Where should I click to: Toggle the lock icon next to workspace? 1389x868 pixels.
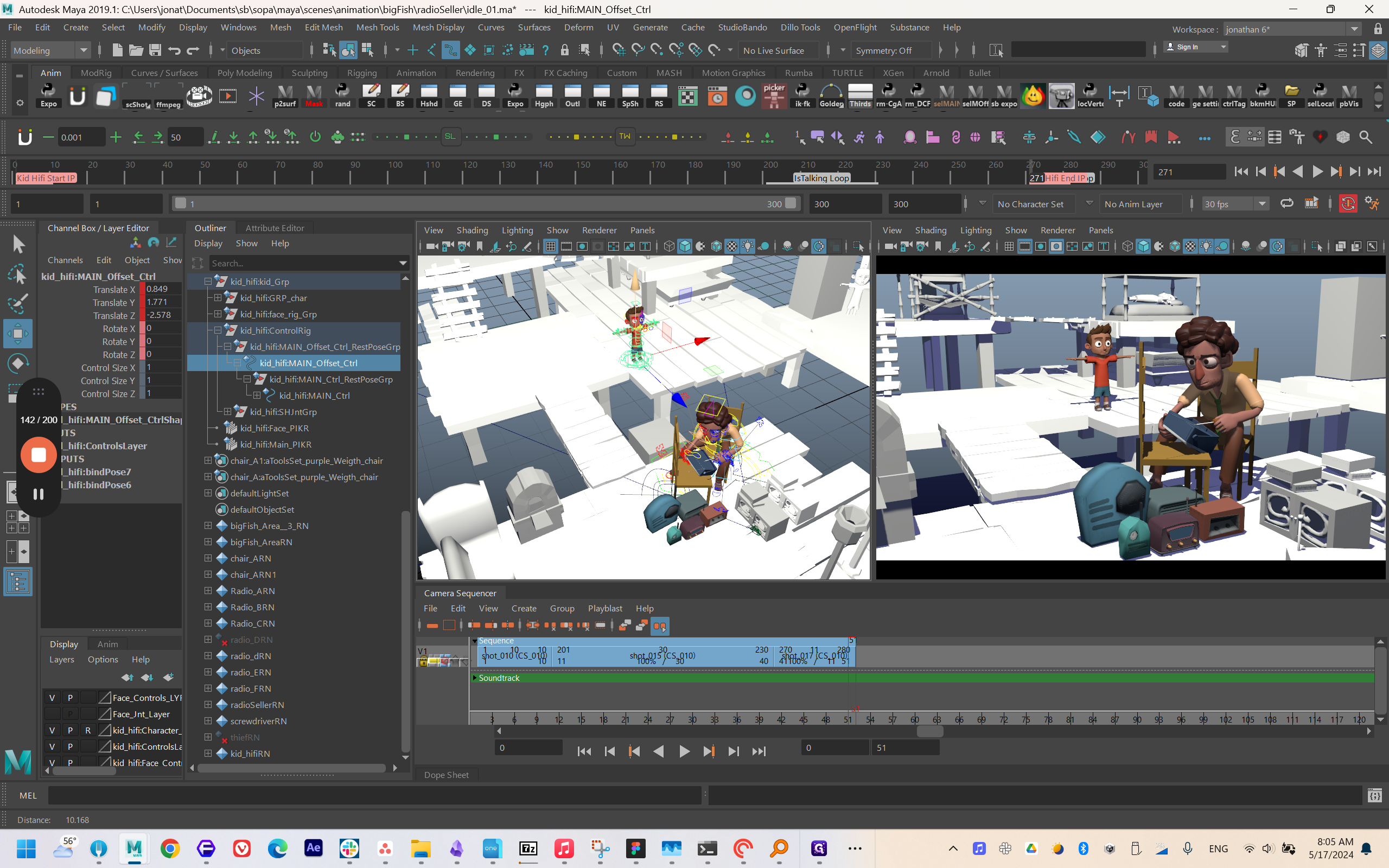(1378, 29)
